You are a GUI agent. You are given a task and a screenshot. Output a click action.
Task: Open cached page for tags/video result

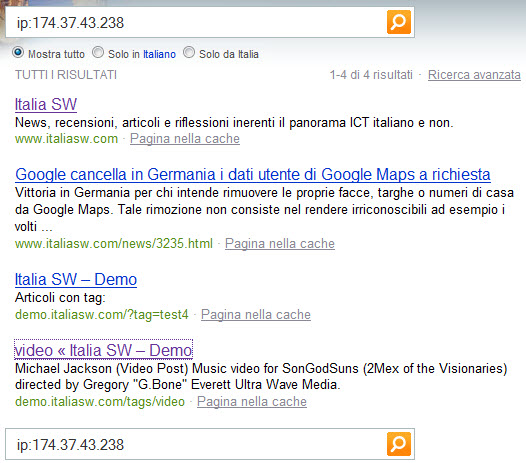(x=252, y=402)
